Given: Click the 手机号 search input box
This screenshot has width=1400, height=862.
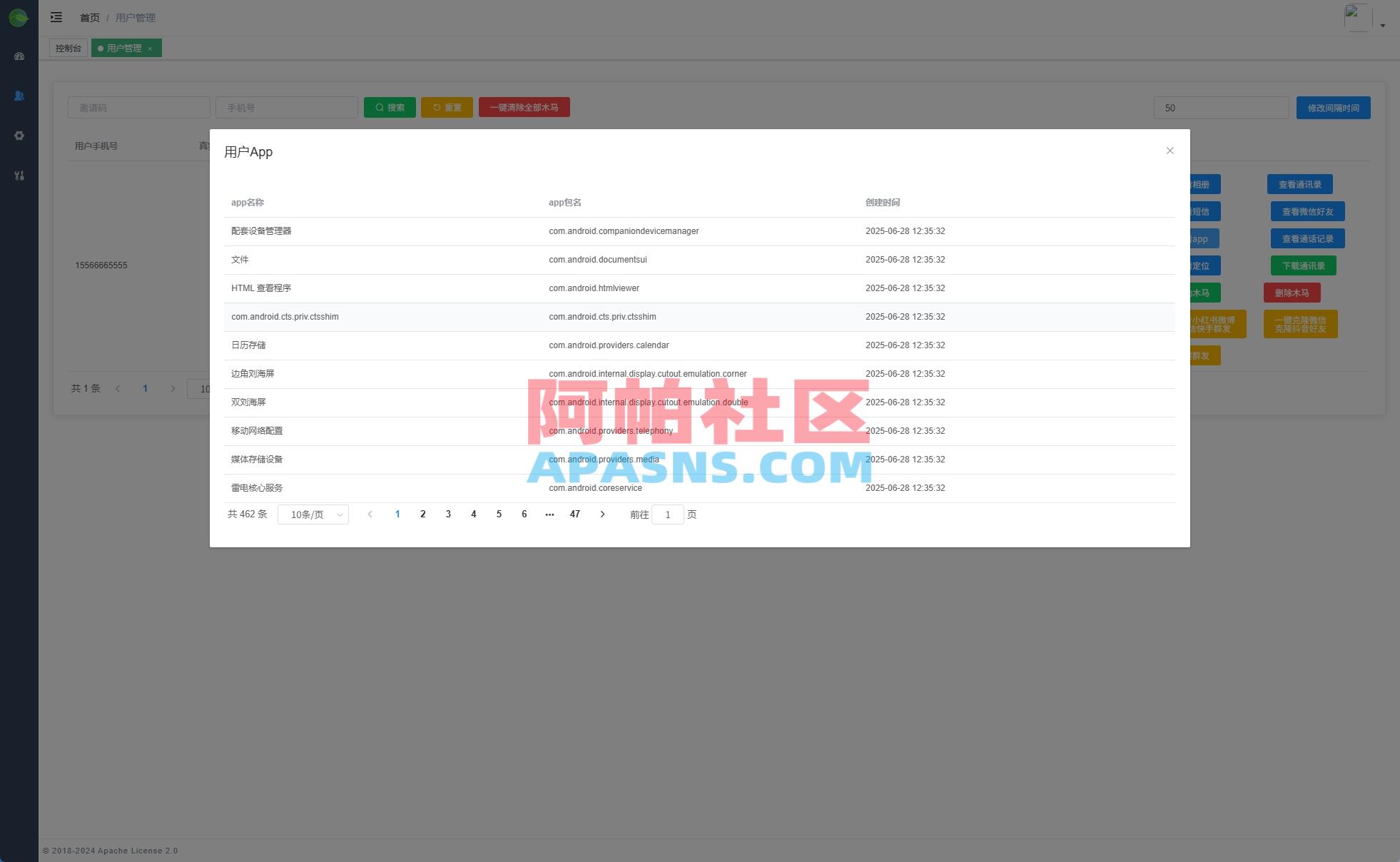Looking at the screenshot, I should click(x=286, y=107).
